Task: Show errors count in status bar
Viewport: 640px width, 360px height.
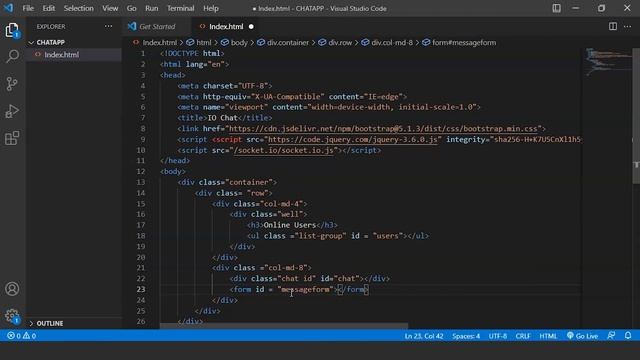Action: (x=14, y=336)
